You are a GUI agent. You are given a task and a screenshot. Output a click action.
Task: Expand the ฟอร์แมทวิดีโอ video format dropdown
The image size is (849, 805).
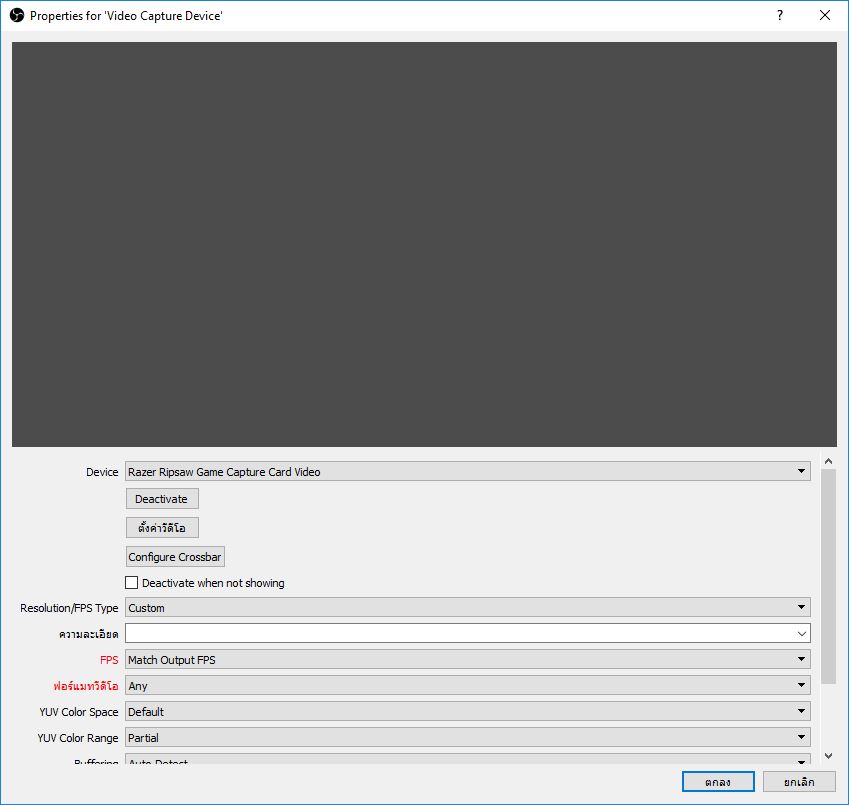pos(467,686)
